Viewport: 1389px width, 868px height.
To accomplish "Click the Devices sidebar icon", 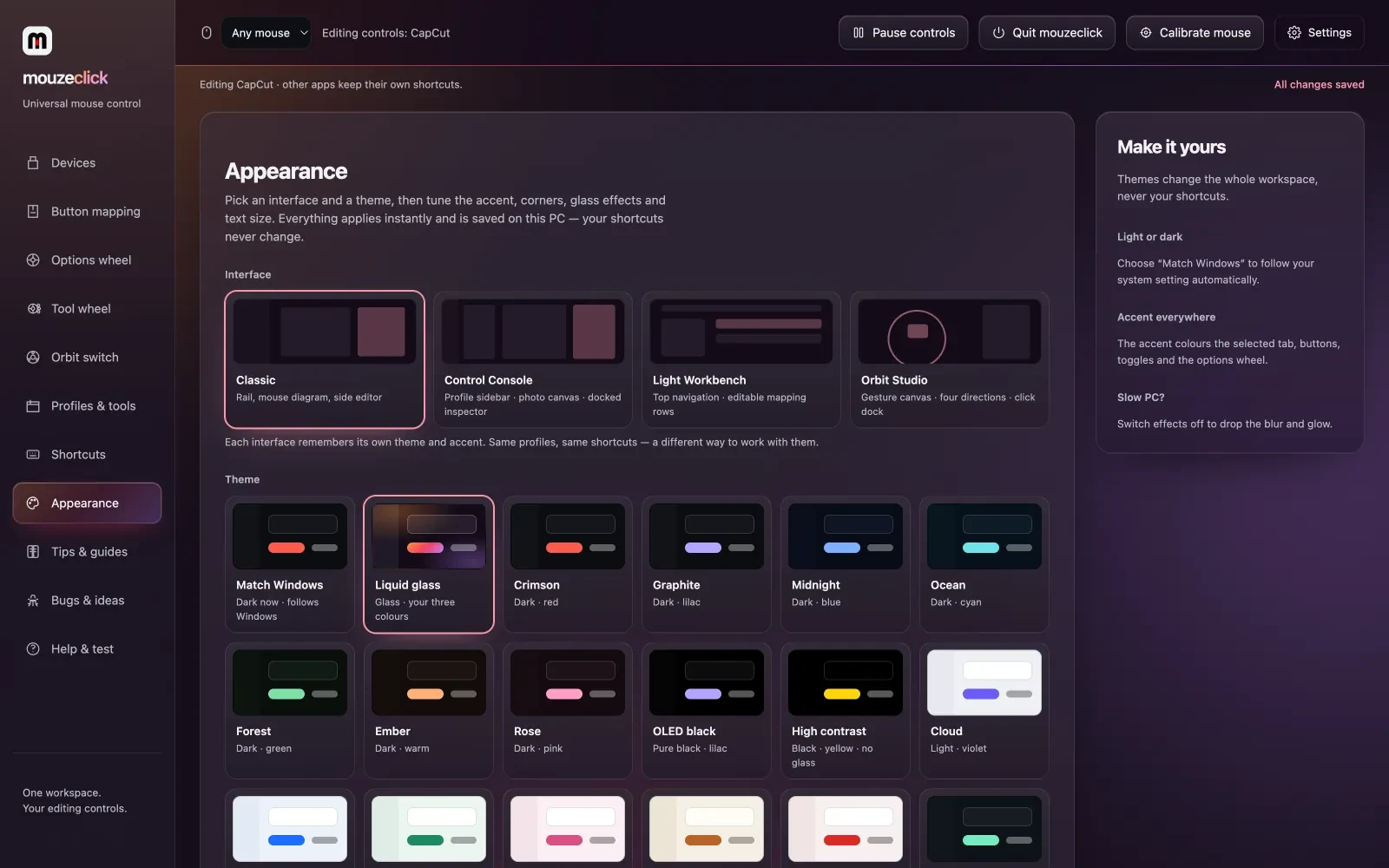I will [x=33, y=163].
